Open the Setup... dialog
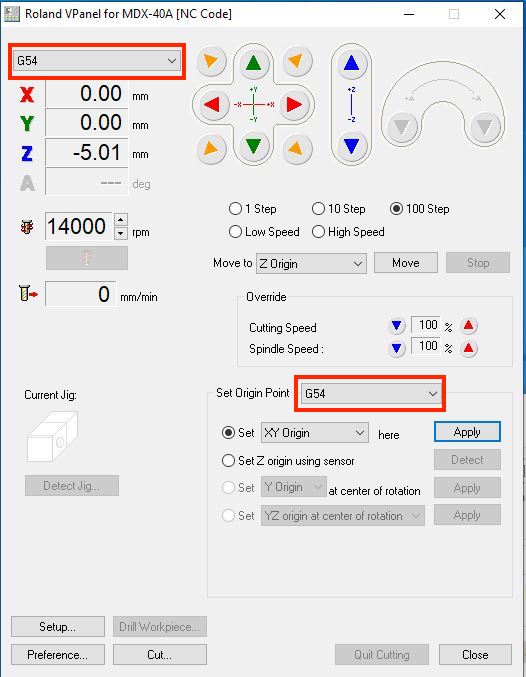Image resolution: width=526 pixels, height=677 pixels. click(57, 626)
